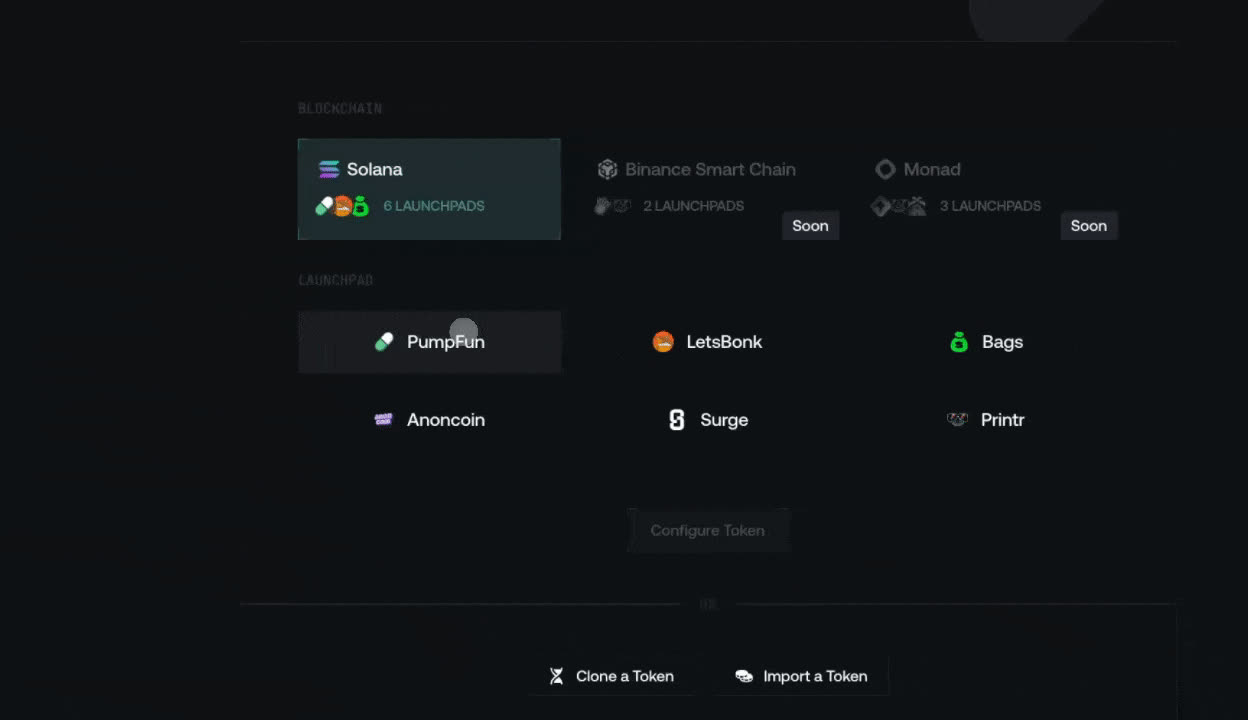
Task: Click the LetsBonk orange logo icon
Action: 663,342
